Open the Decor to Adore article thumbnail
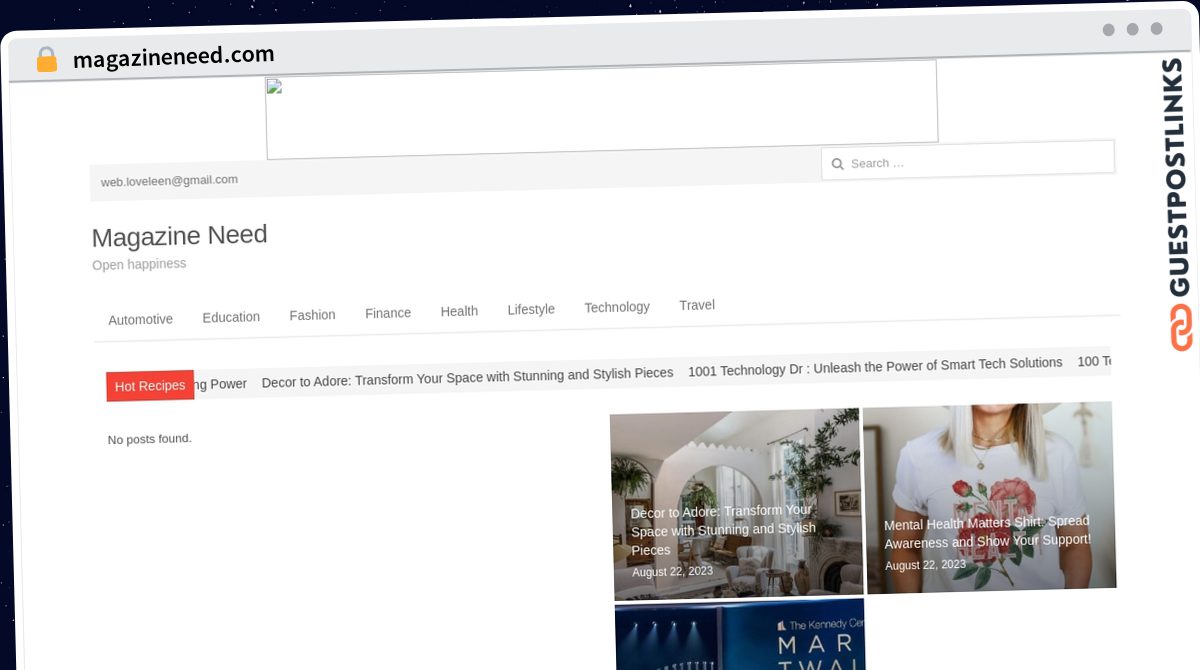 [x=736, y=504]
